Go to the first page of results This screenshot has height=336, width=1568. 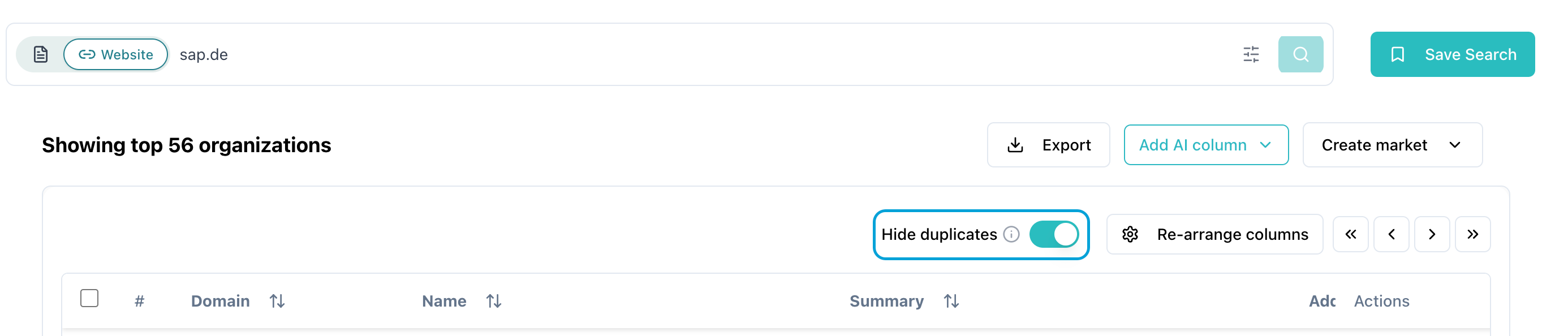[1350, 234]
